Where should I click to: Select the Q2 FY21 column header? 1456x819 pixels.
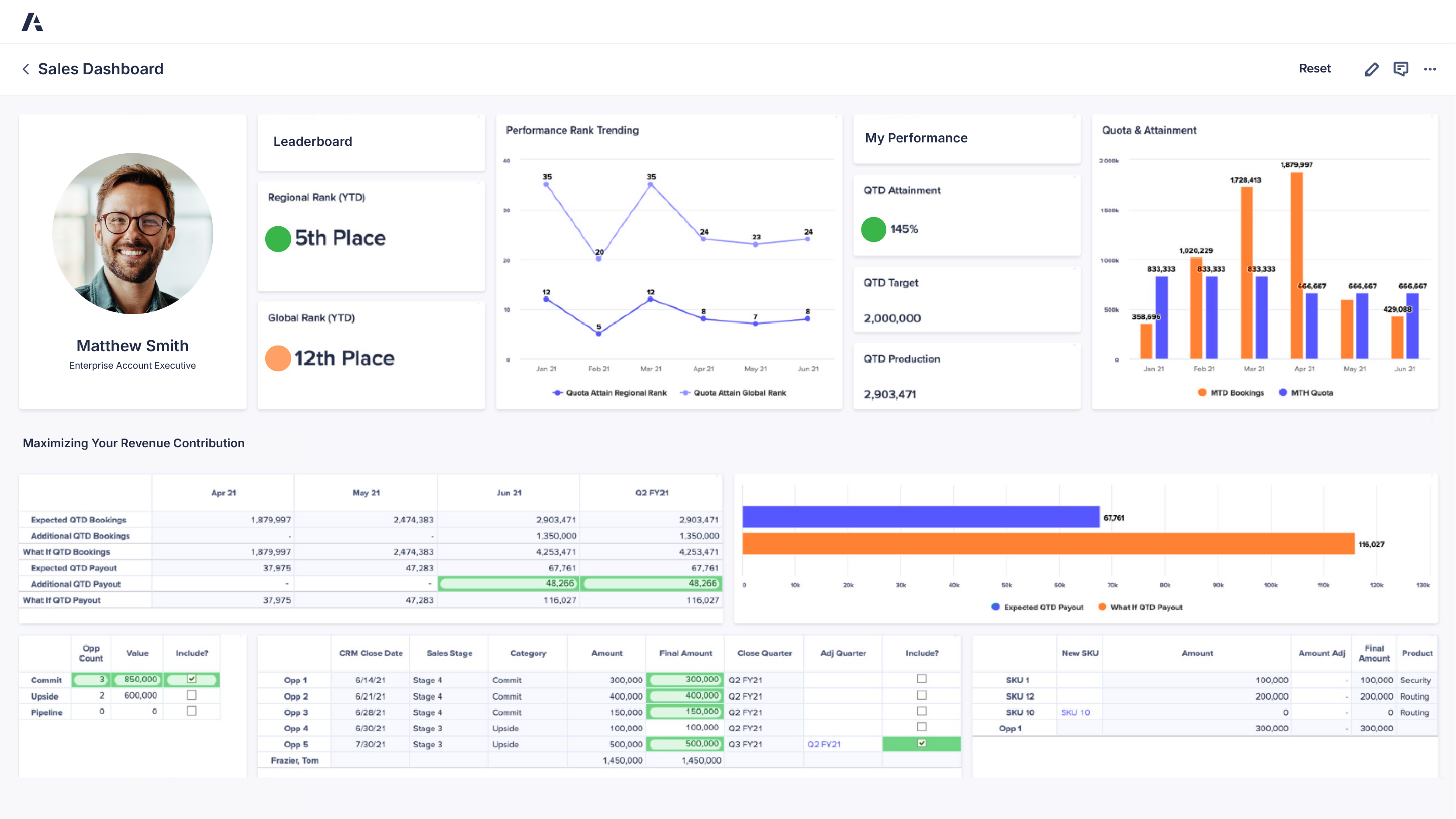click(651, 493)
